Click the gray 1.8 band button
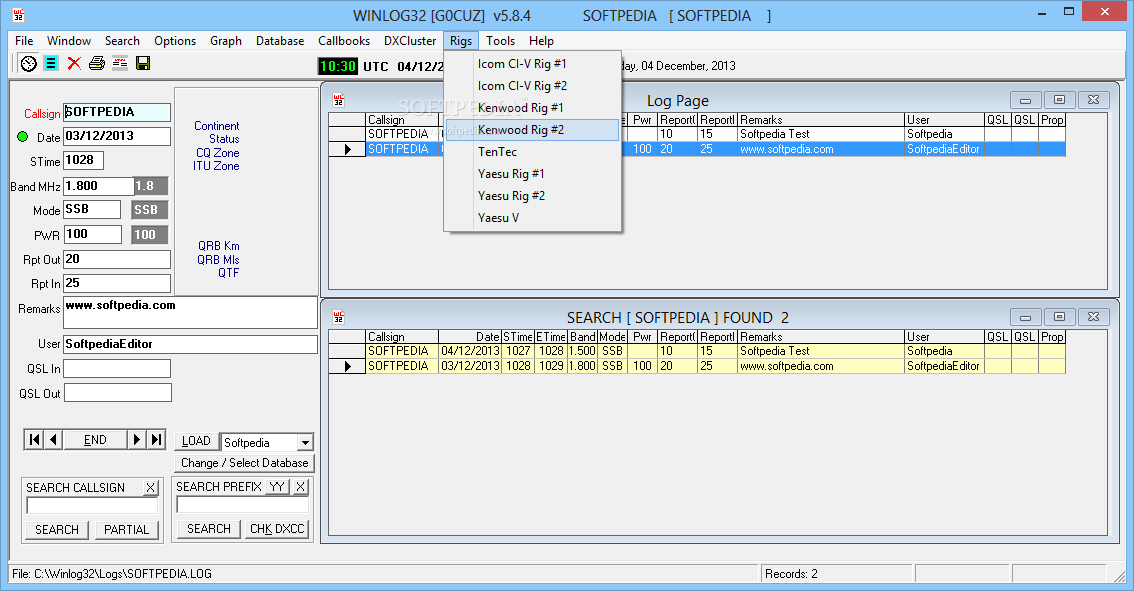The height and width of the screenshot is (591, 1134). [150, 186]
